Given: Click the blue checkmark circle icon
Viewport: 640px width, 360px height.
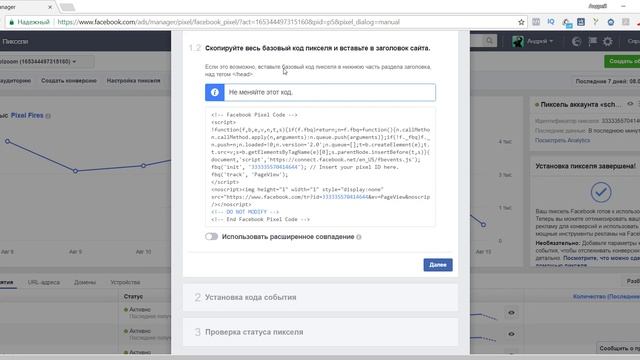Looking at the screenshot, I should [601, 192].
